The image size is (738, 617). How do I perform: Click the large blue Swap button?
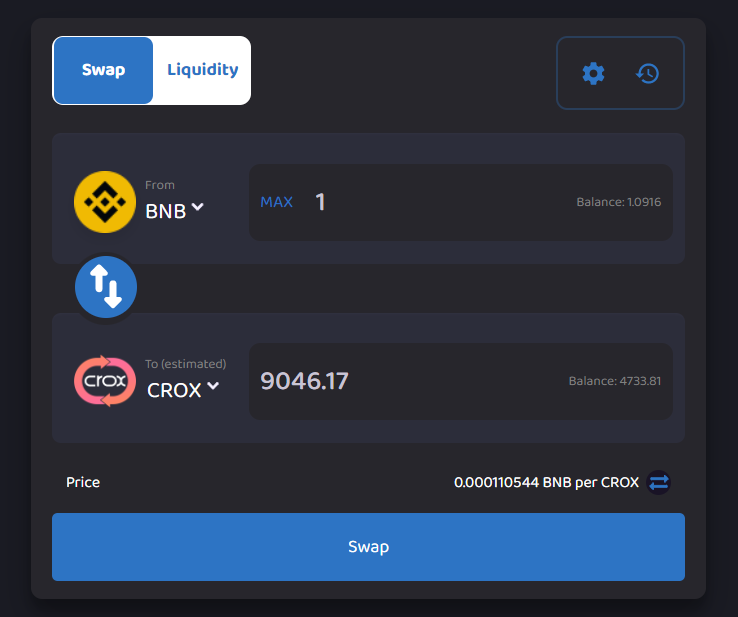(x=368, y=547)
